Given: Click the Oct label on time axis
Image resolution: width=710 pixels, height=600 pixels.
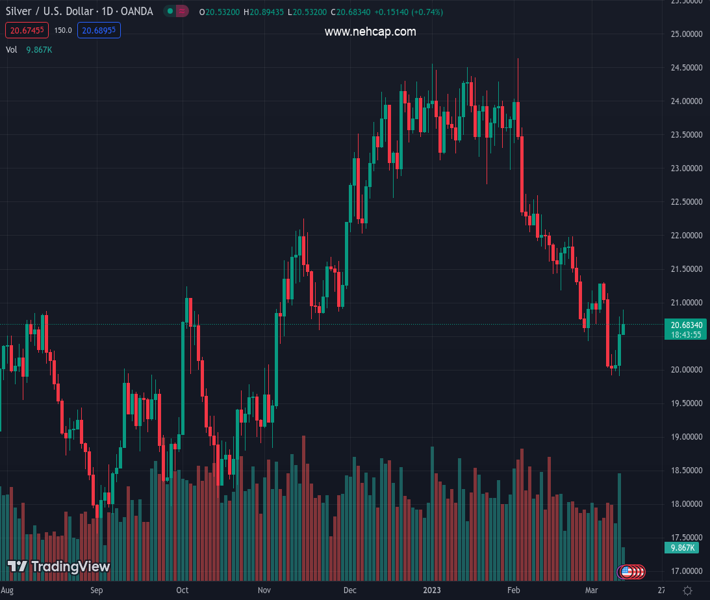Looking at the screenshot, I should 181,591.
